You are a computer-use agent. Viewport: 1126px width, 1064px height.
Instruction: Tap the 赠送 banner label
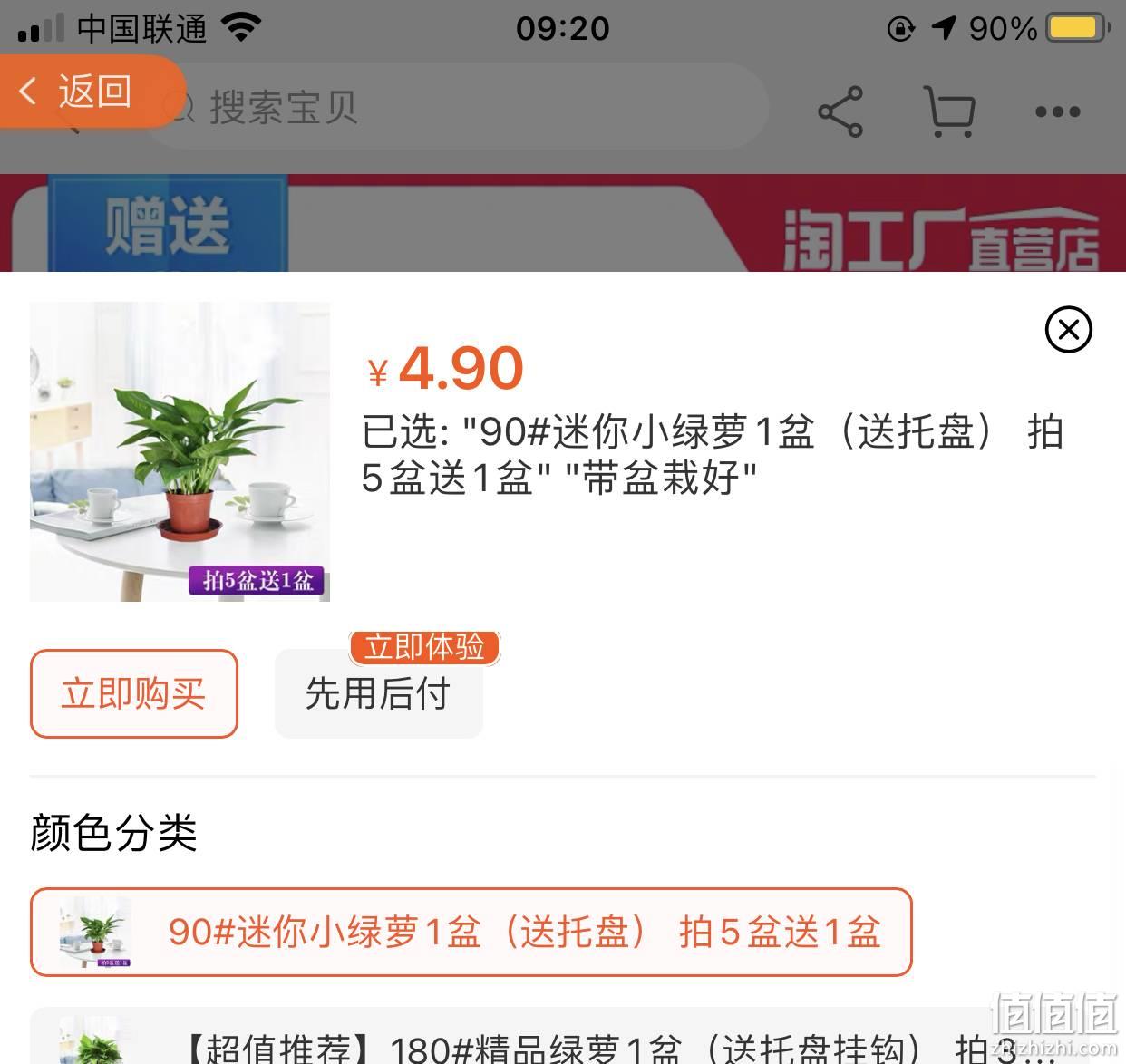(x=167, y=225)
